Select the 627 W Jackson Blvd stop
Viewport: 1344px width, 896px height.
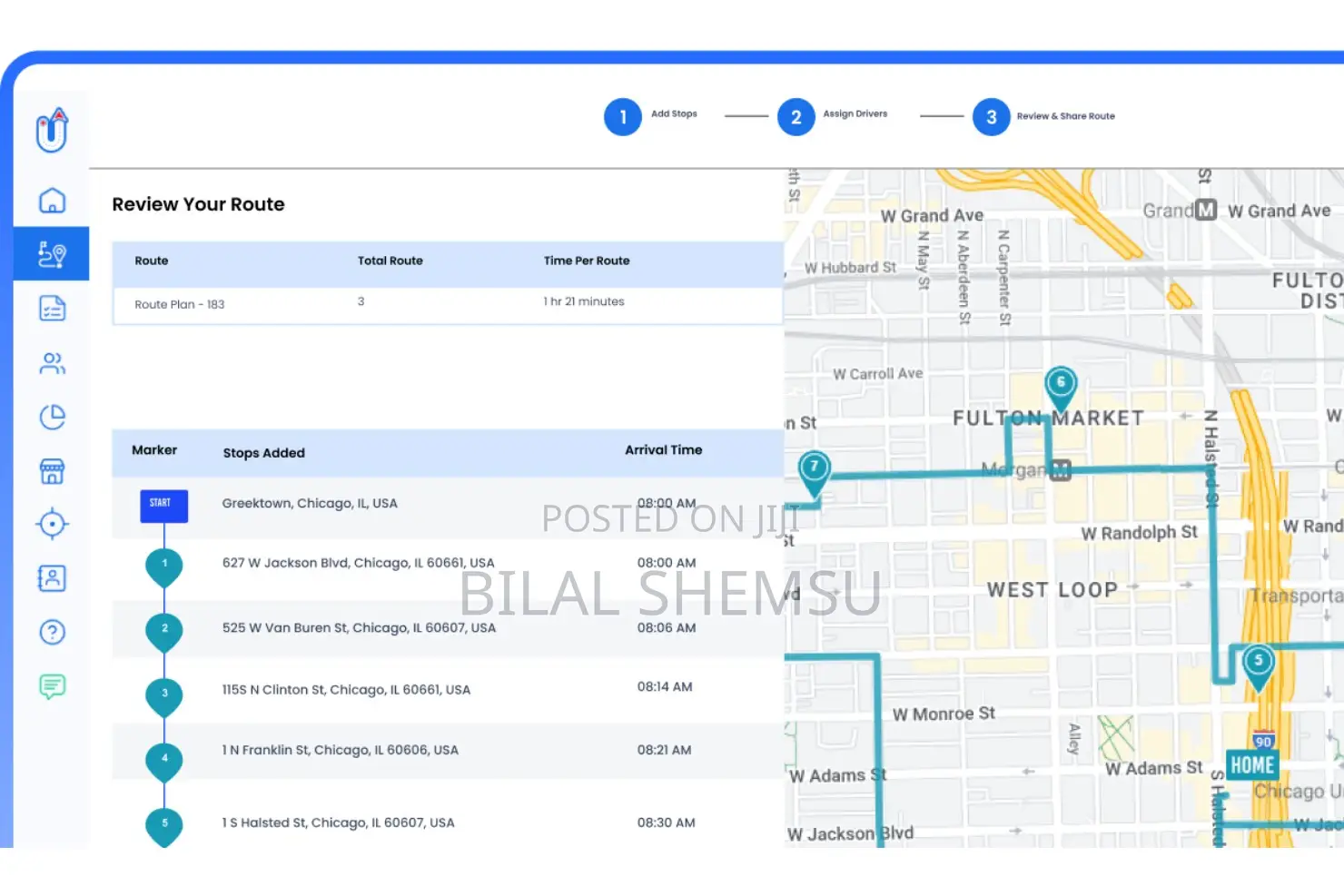(359, 563)
